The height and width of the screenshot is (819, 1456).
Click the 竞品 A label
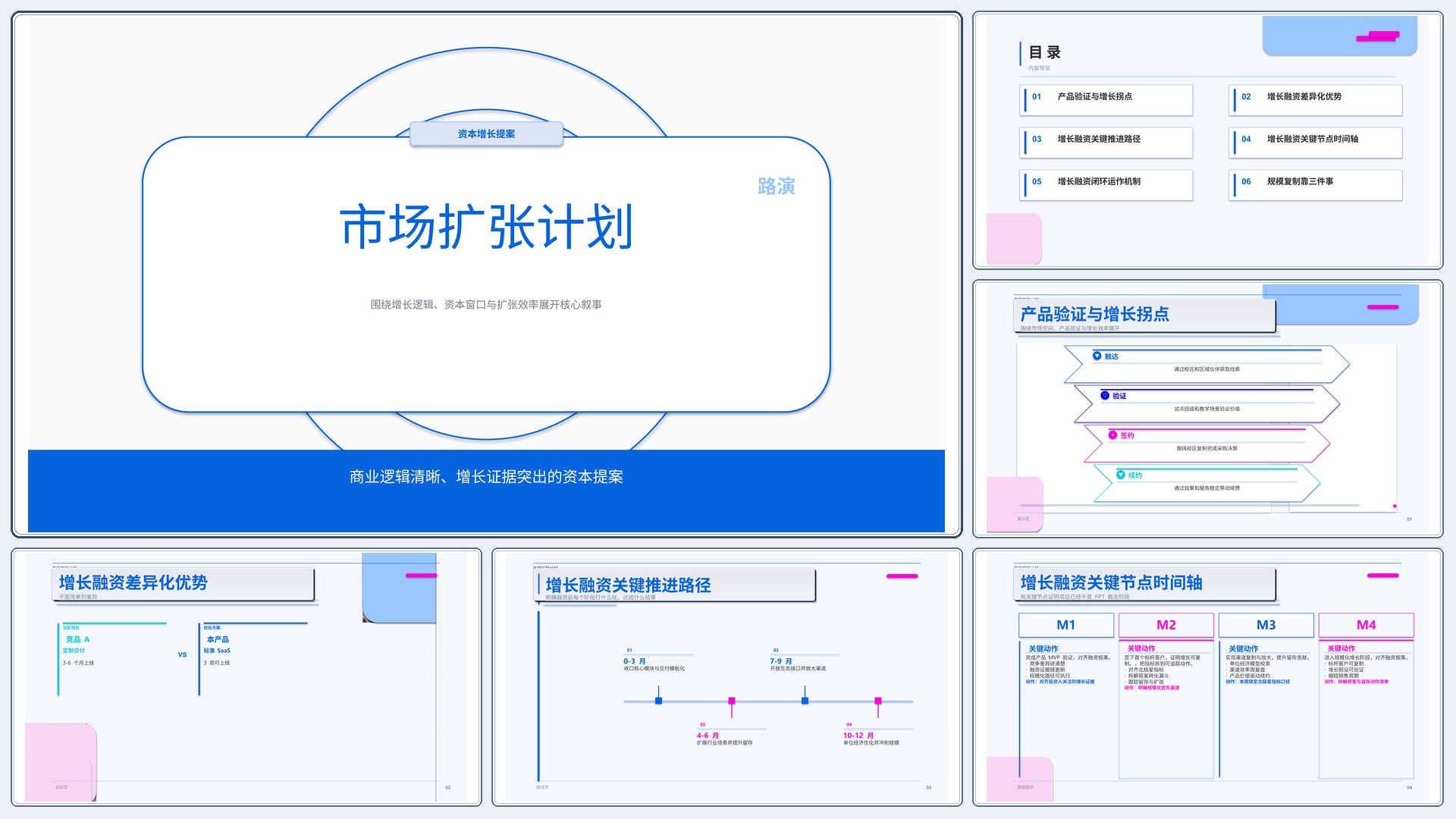77,639
